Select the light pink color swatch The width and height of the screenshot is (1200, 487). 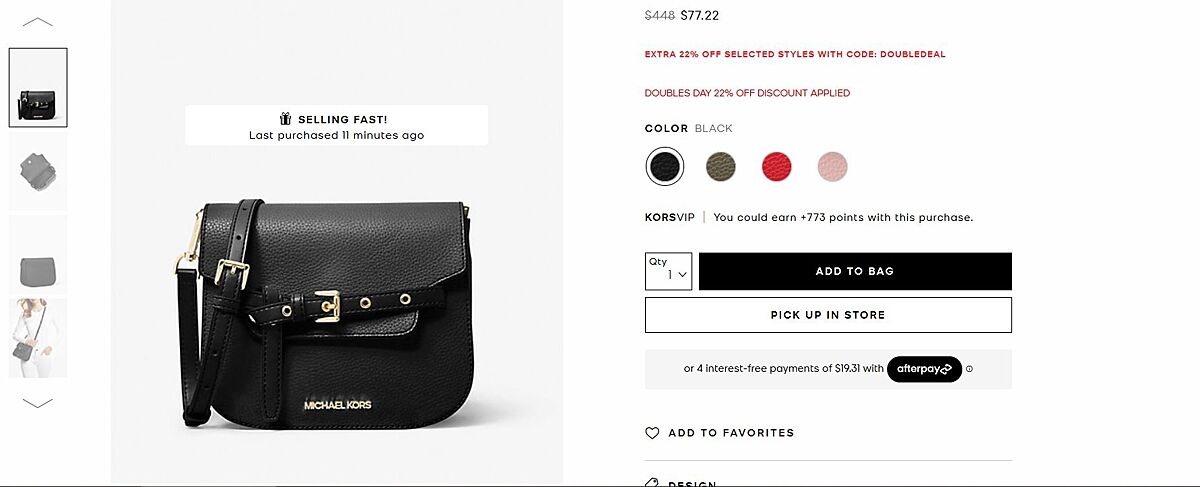[832, 166]
